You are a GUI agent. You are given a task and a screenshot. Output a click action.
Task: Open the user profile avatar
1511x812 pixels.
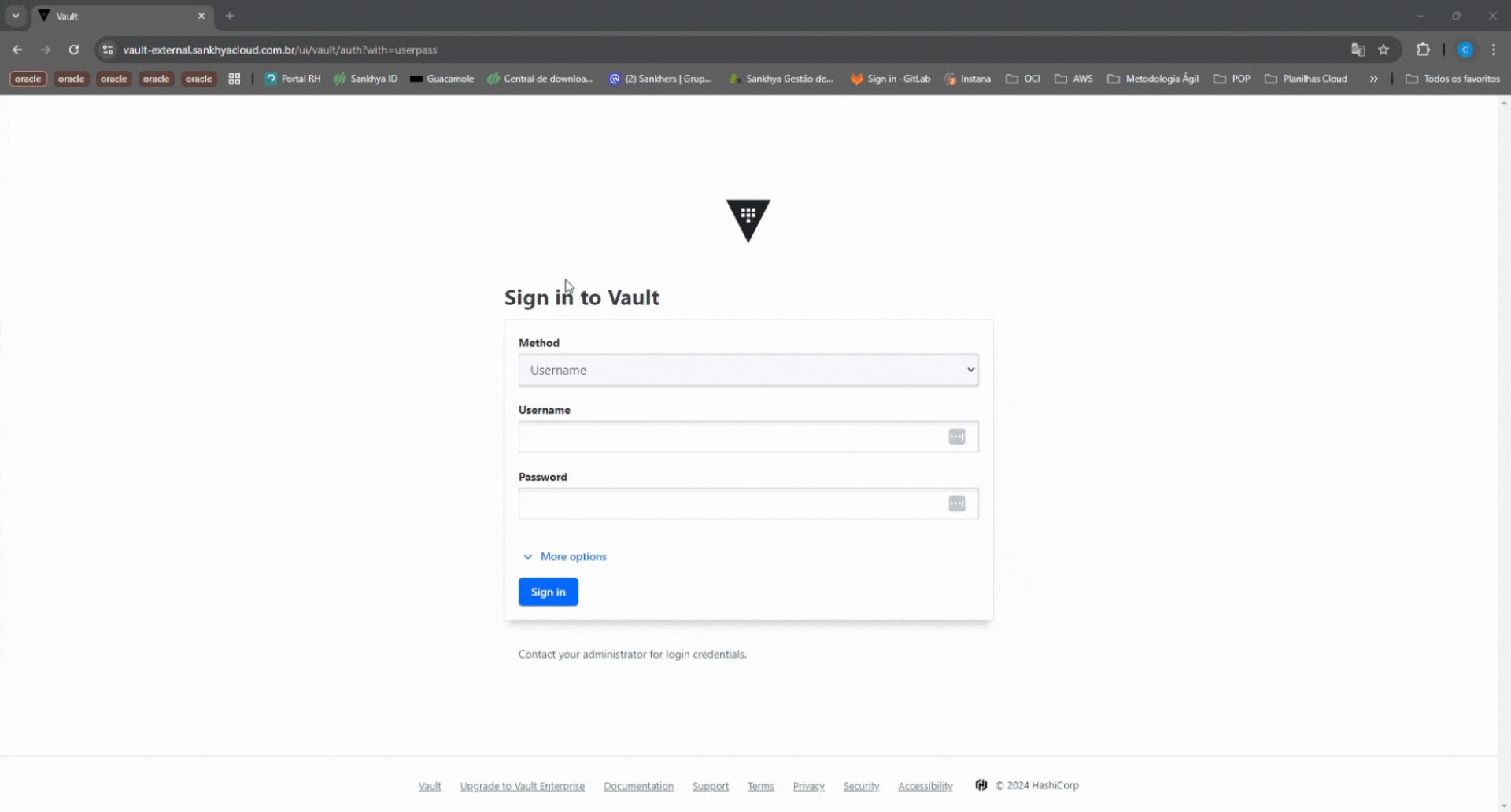(1465, 50)
